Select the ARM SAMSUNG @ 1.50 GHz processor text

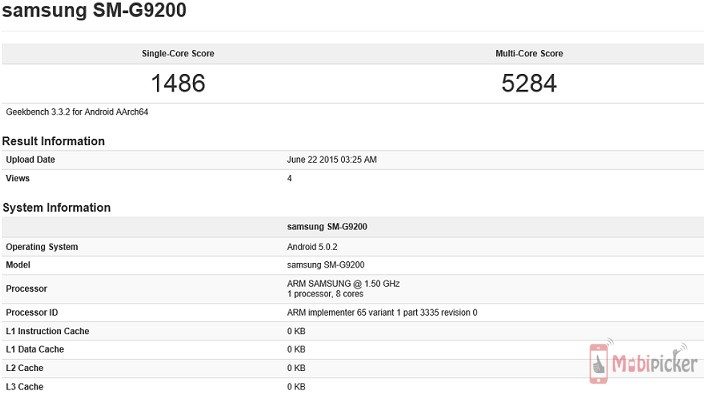click(x=343, y=284)
